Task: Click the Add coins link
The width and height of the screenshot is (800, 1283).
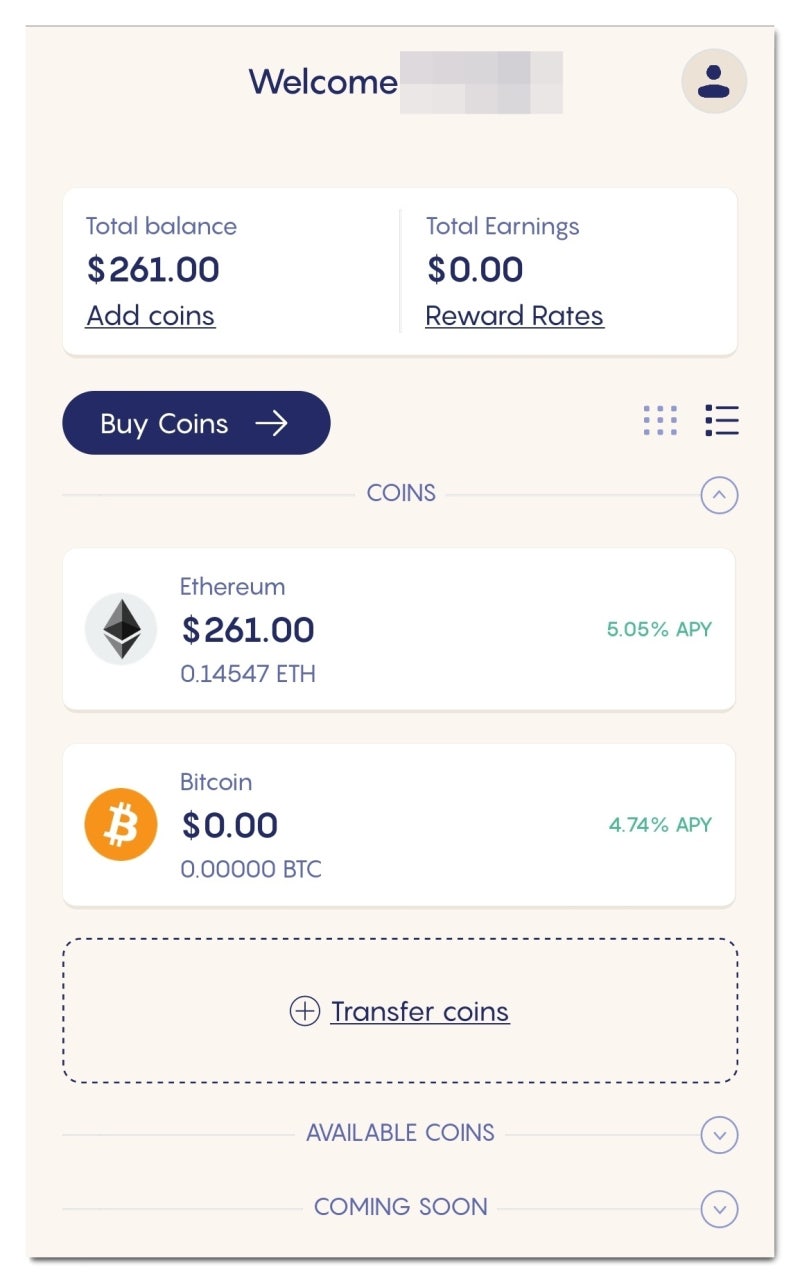Action: tap(150, 316)
